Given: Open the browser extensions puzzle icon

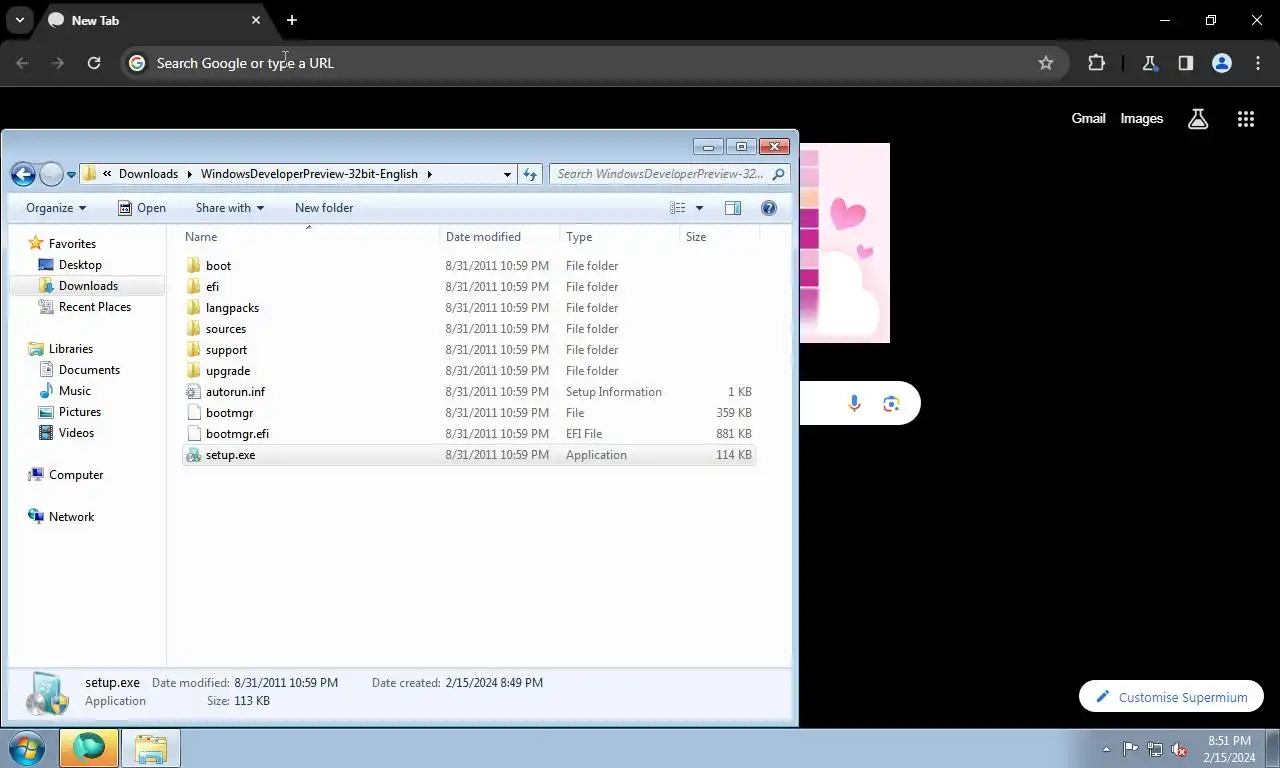Looking at the screenshot, I should pos(1096,63).
